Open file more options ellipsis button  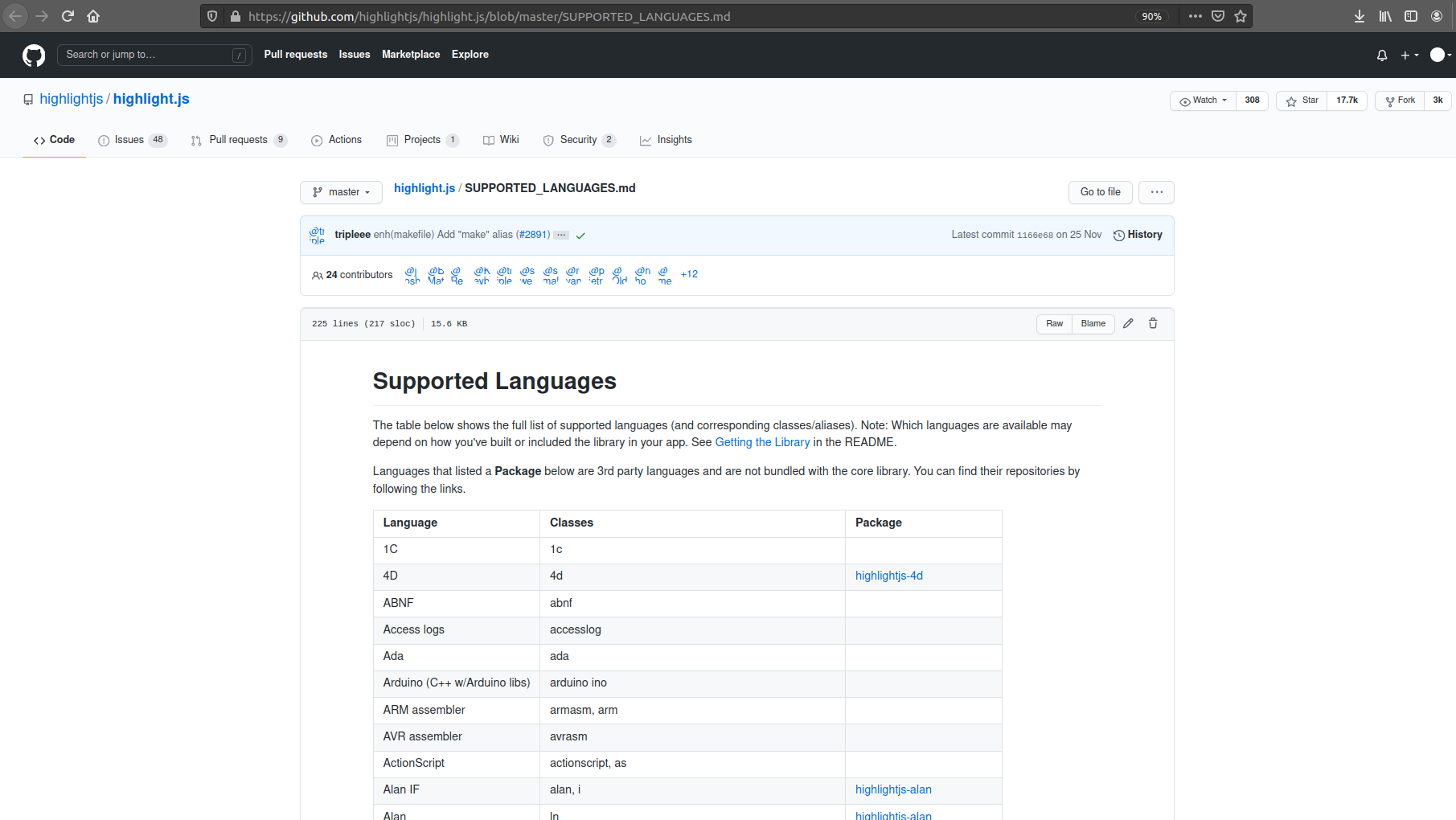click(x=1156, y=192)
